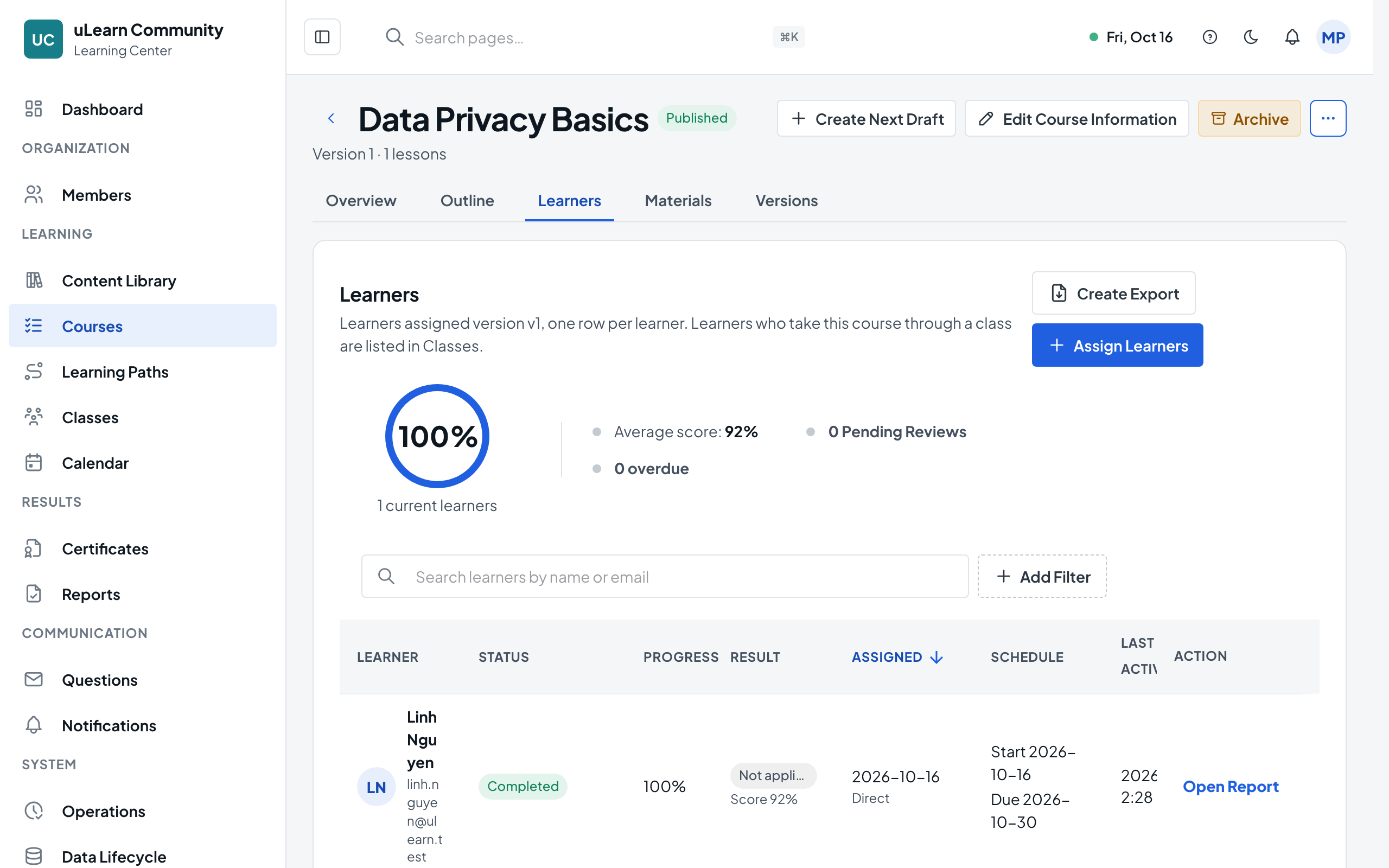Image resolution: width=1389 pixels, height=868 pixels.
Task: Open Certificates in the sidebar
Action: [x=142, y=549]
